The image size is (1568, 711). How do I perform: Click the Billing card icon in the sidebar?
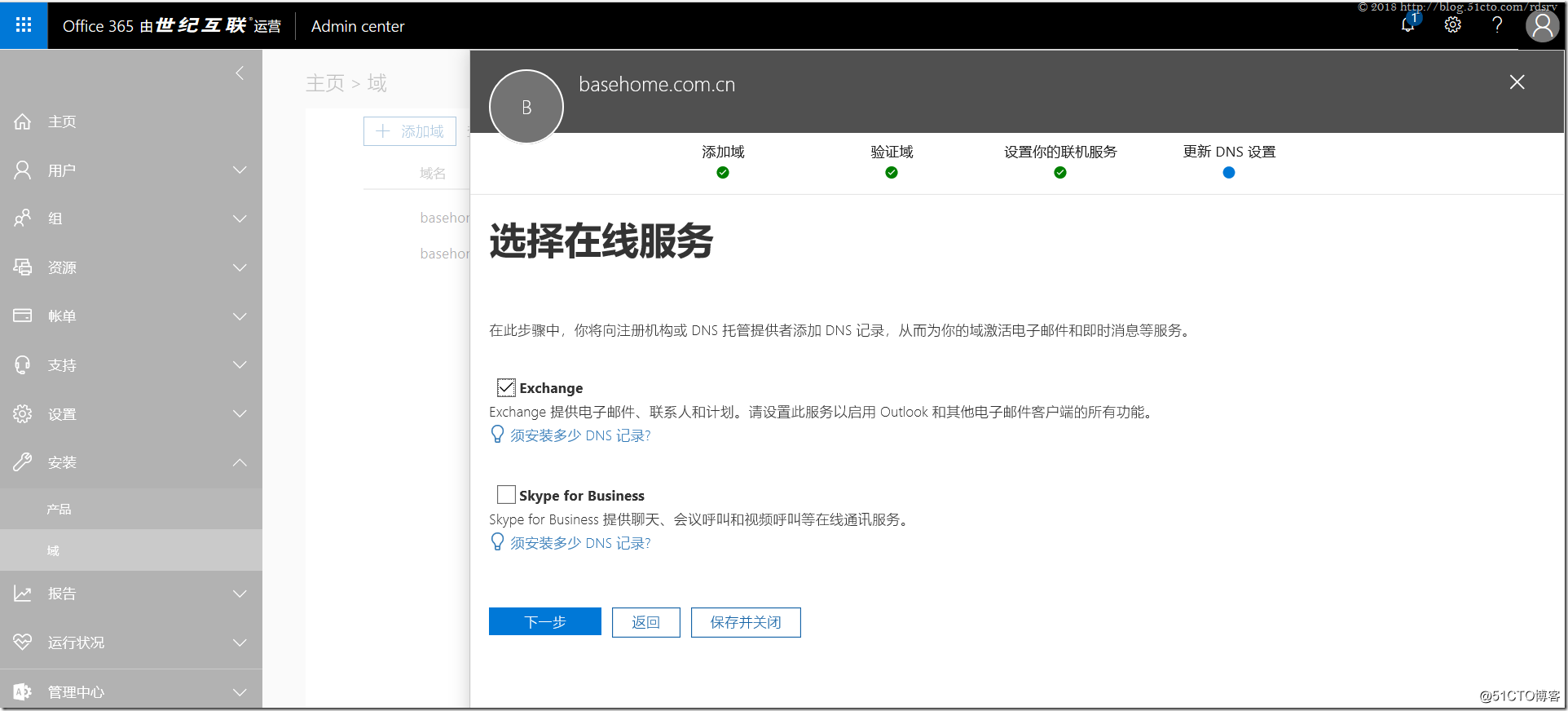[23, 316]
